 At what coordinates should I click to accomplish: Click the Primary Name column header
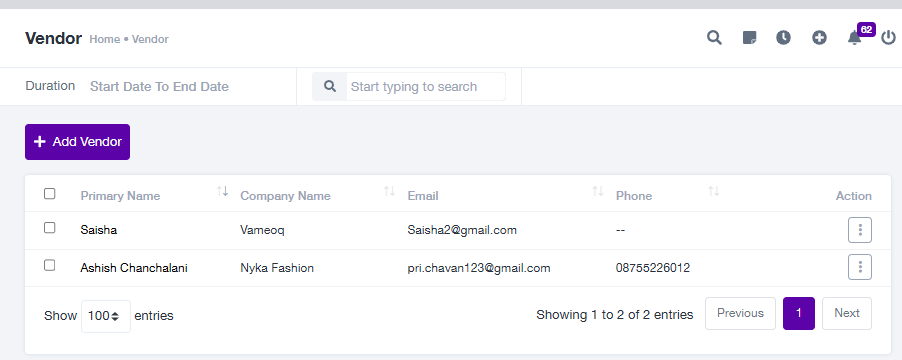coord(120,196)
